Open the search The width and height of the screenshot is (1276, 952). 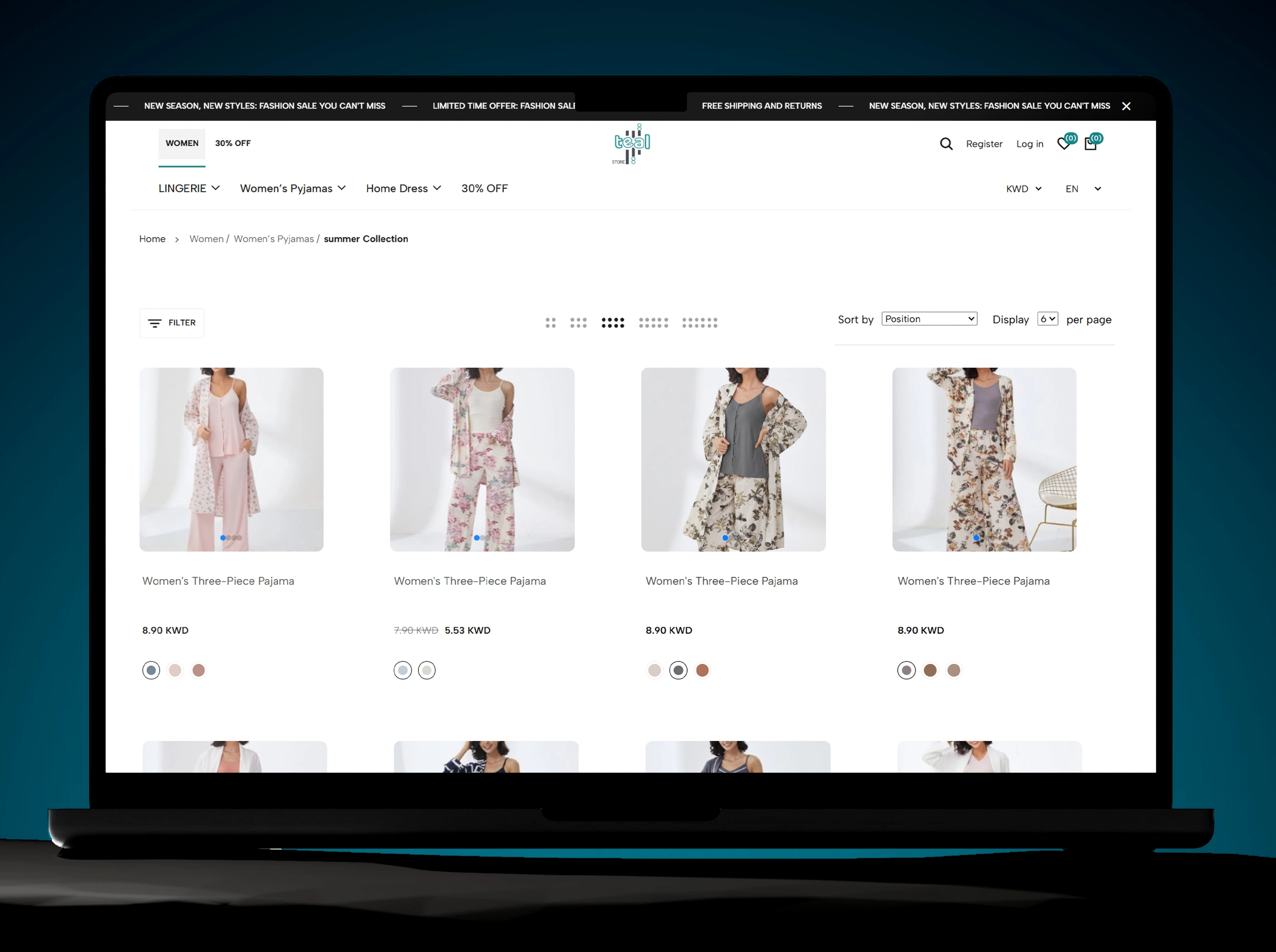point(946,143)
